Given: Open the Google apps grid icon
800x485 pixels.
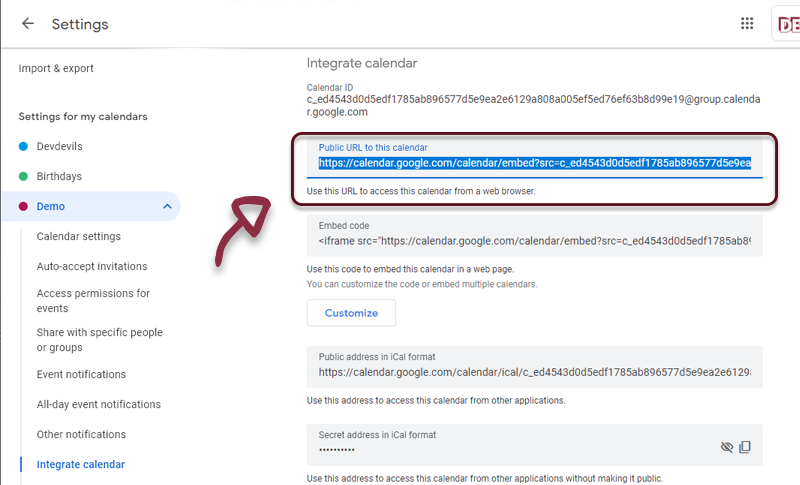Looking at the screenshot, I should pos(746,24).
